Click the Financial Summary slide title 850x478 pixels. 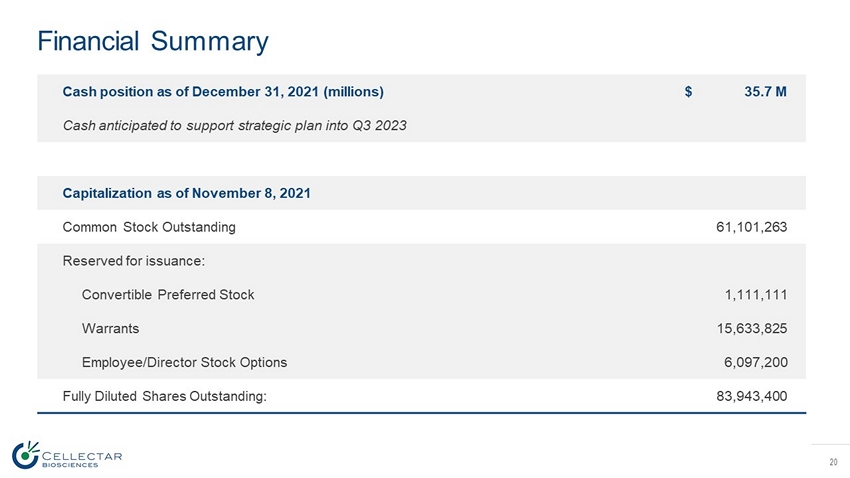[152, 41]
